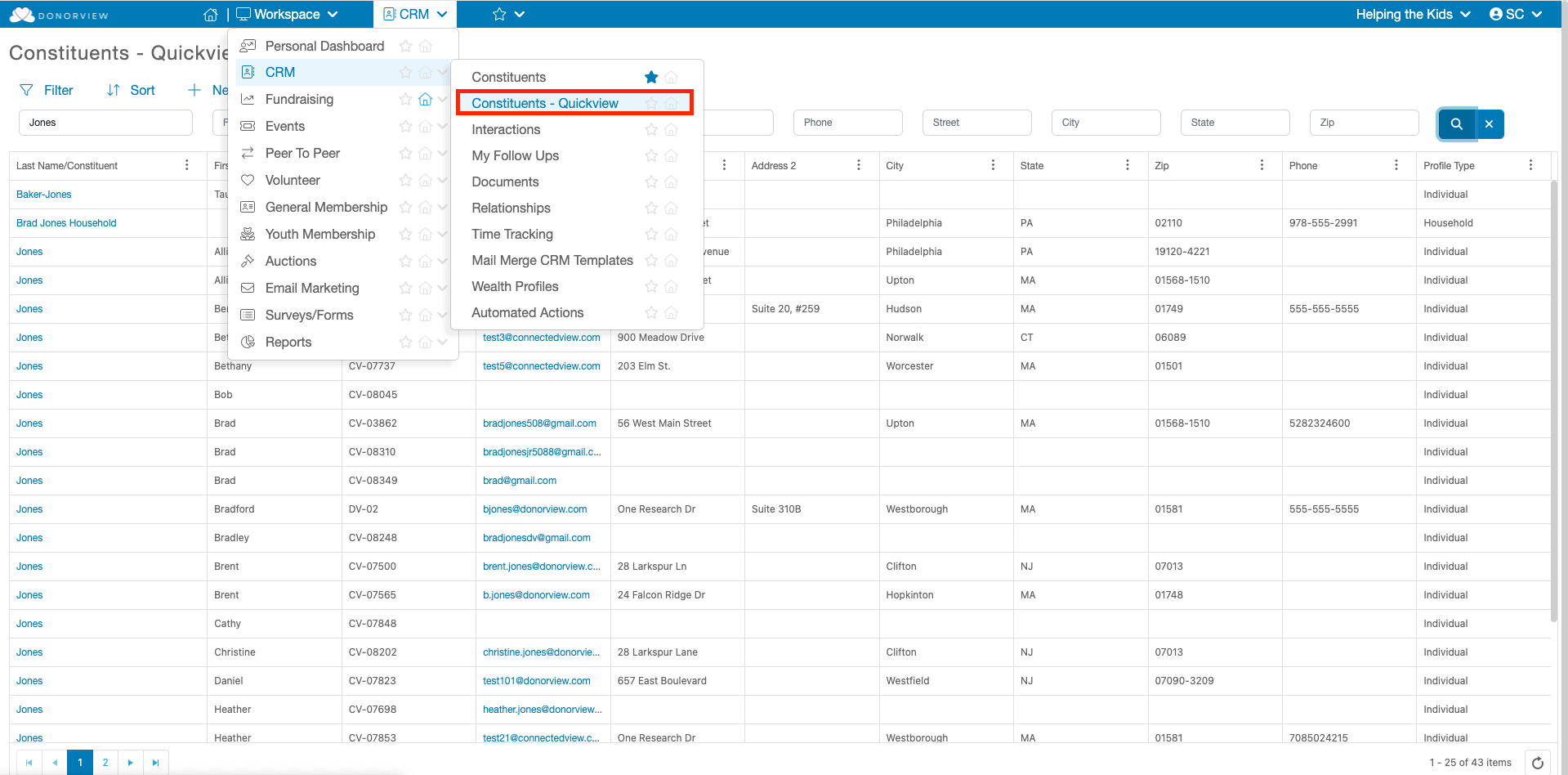
Task: Open the Profile Type column options menu
Action: (x=1530, y=165)
